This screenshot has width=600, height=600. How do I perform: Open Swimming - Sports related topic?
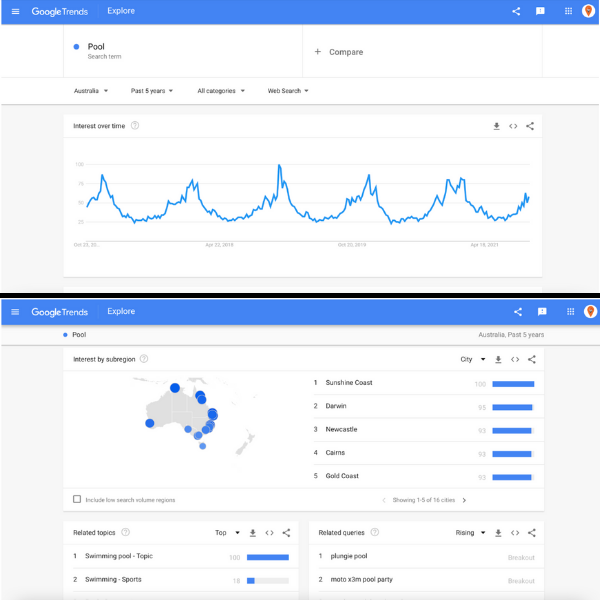point(113,579)
